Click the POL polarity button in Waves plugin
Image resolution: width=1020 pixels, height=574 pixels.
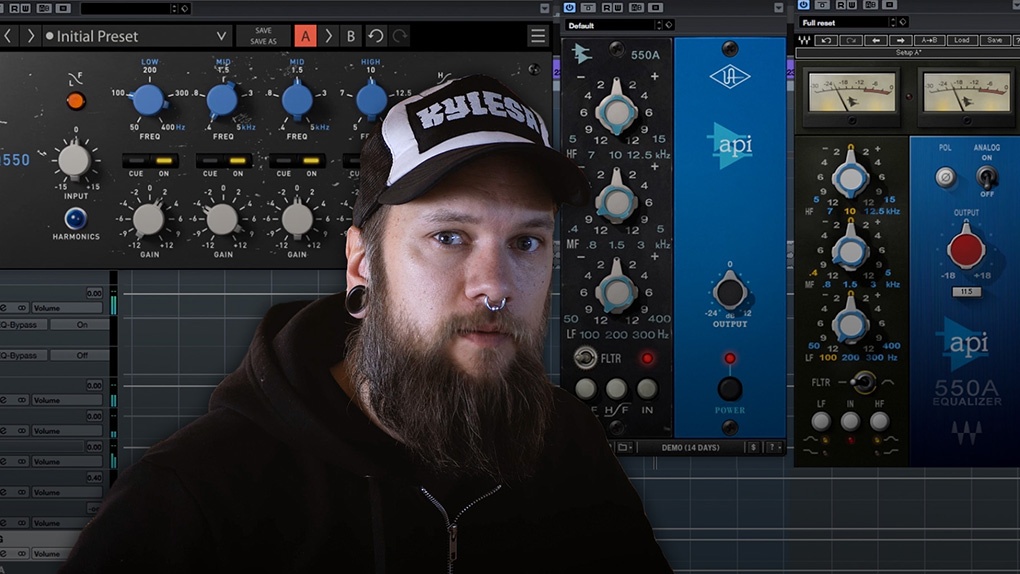(945, 176)
